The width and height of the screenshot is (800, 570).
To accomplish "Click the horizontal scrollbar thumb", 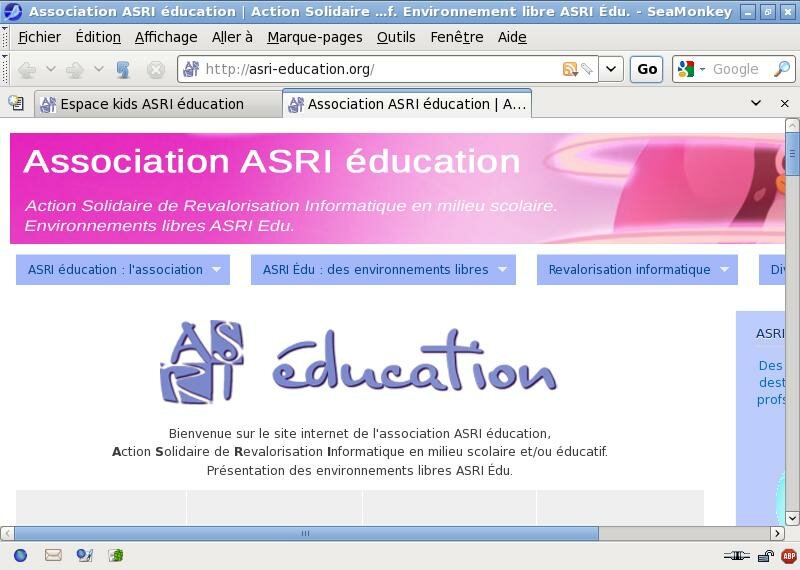I will point(306,533).
